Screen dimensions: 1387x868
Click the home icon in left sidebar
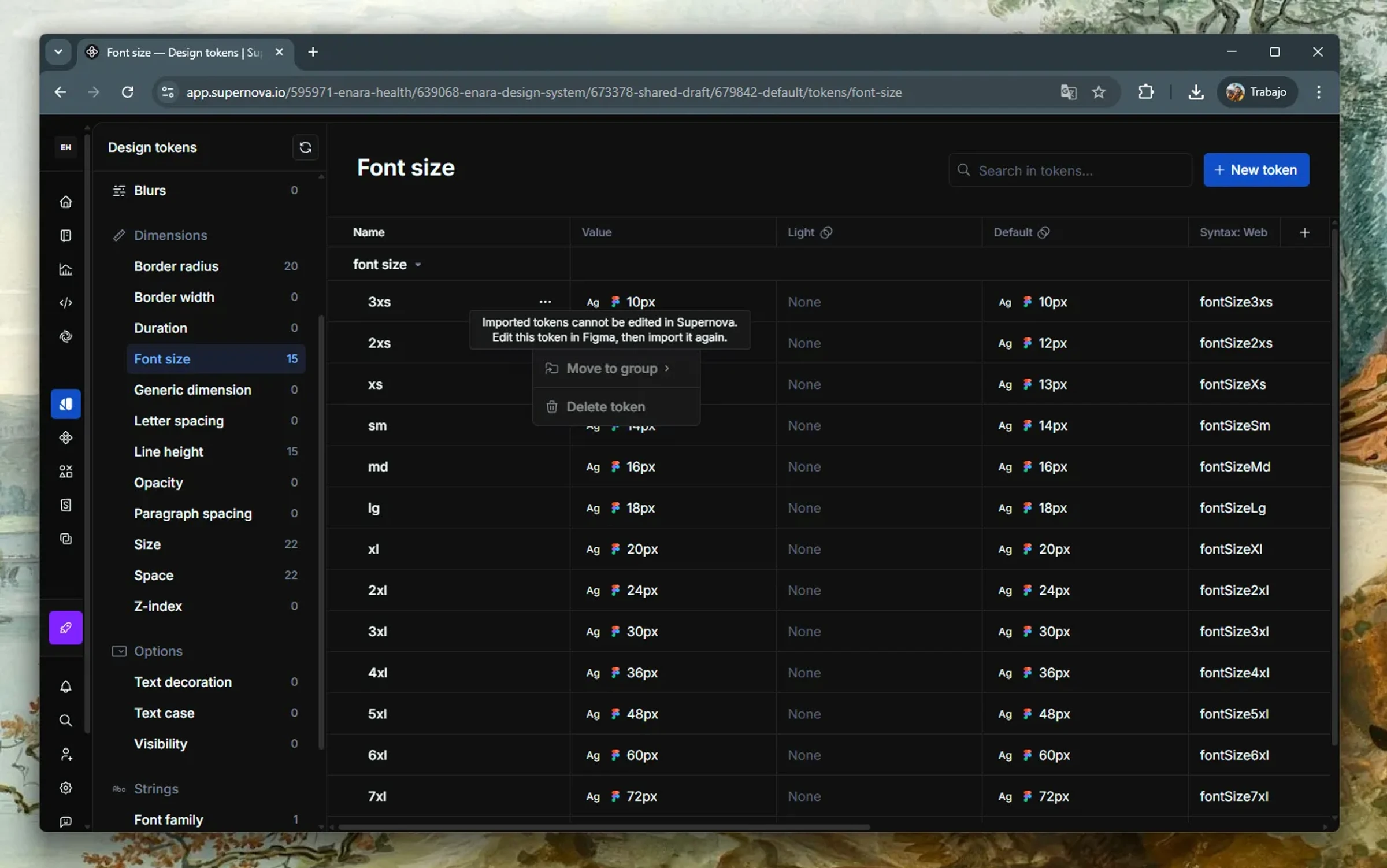[x=66, y=202]
